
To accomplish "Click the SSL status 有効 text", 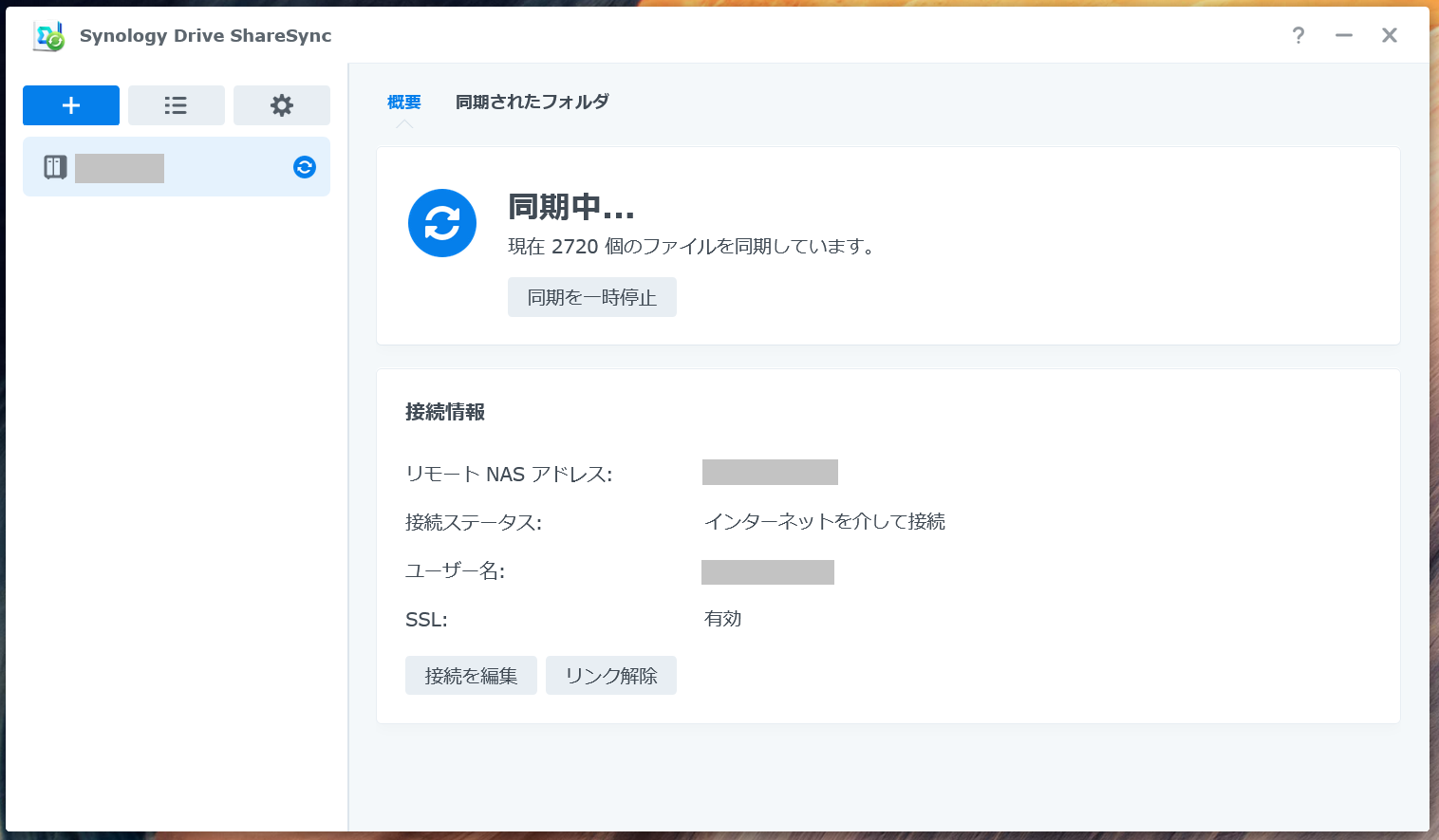I will 721,619.
